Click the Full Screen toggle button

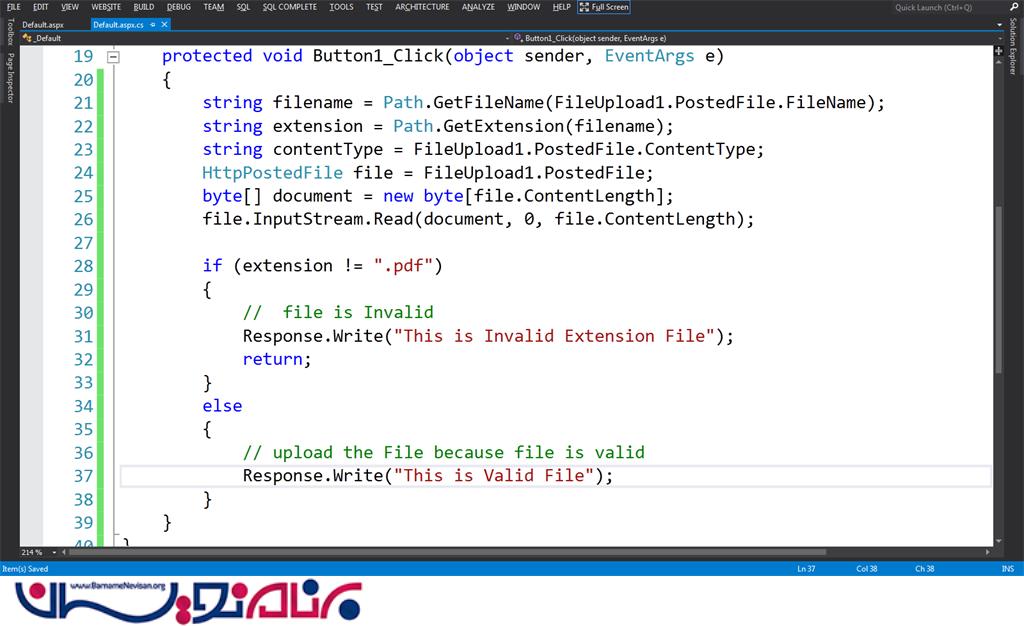(604, 7)
